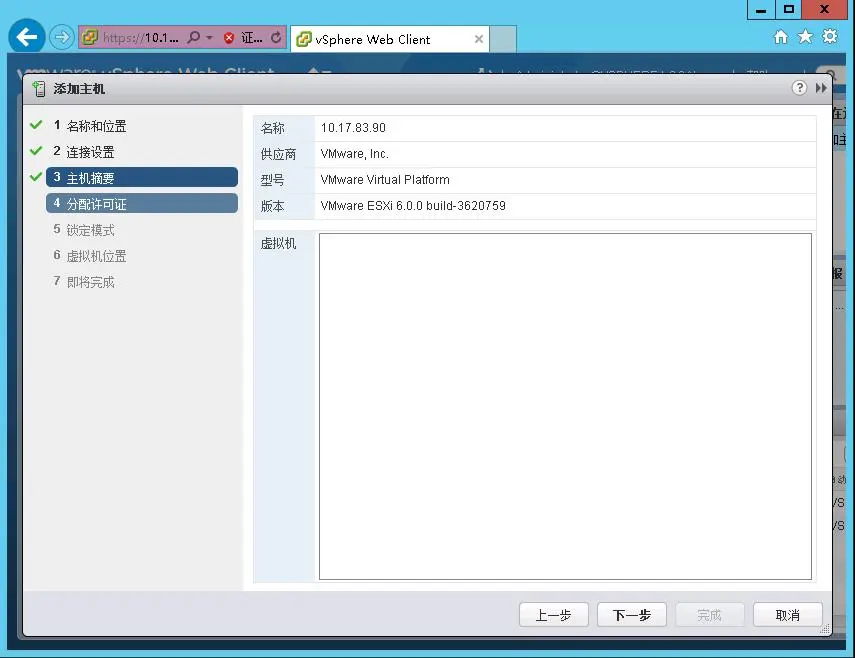Viewport: 855px width, 658px height.
Task: Maximize the browser window
Action: [788, 10]
